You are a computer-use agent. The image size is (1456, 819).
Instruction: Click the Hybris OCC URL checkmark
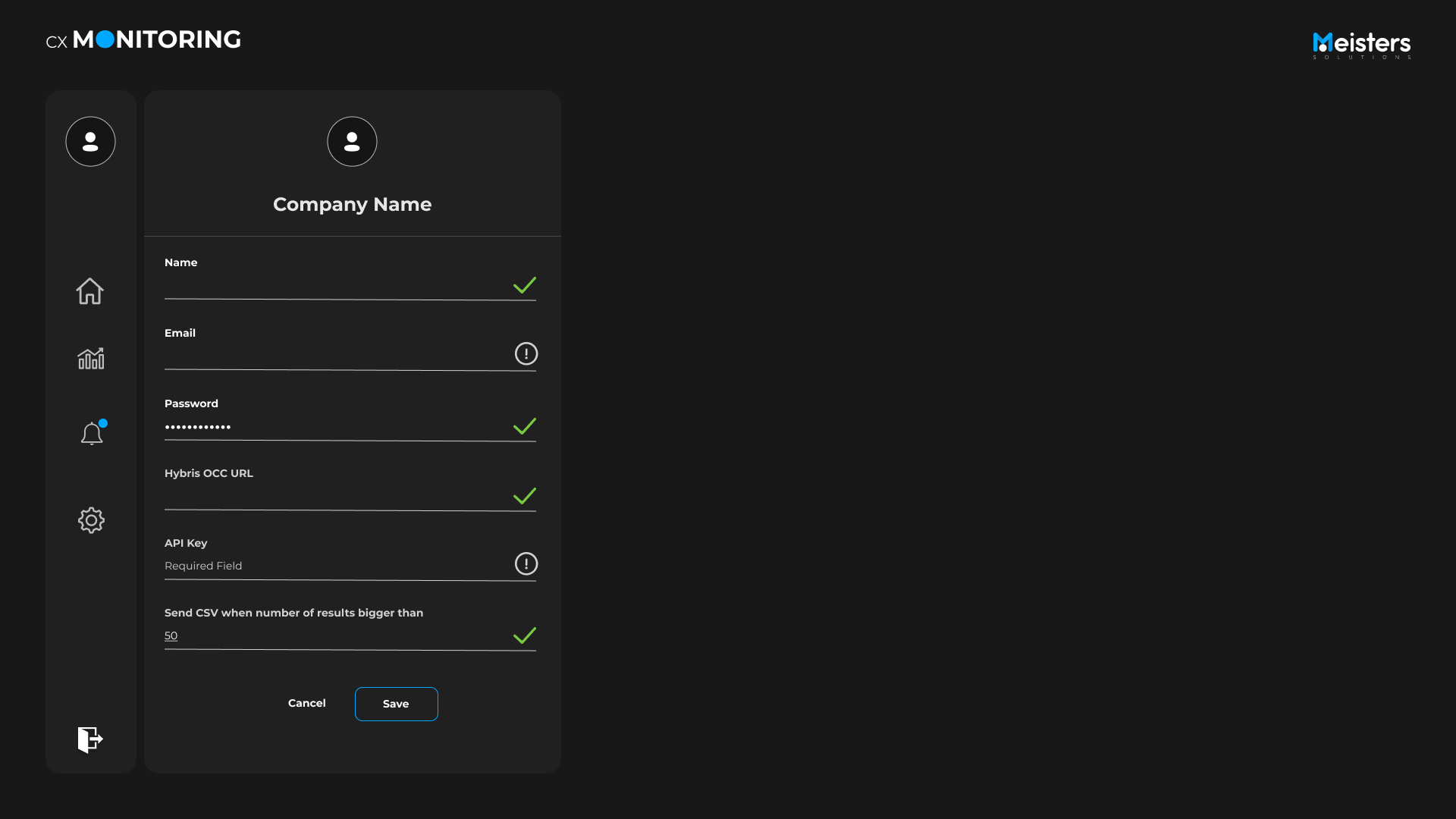point(524,497)
